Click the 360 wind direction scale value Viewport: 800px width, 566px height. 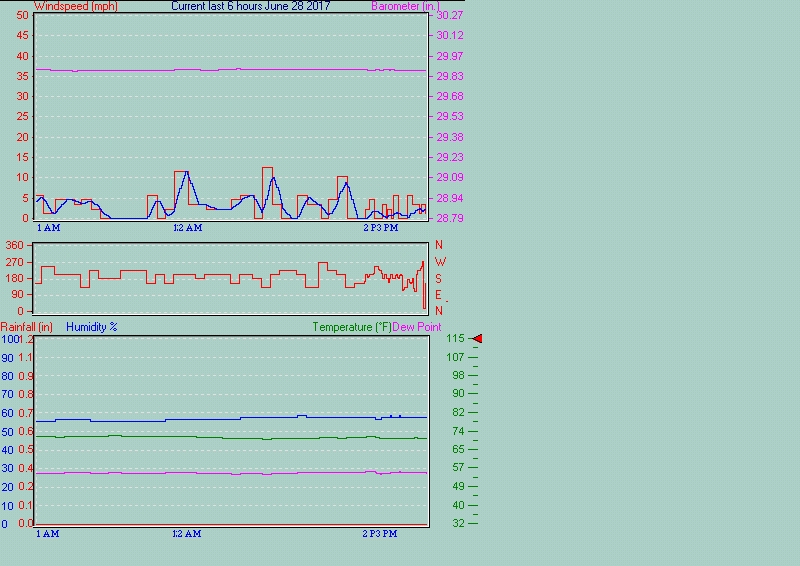15,245
